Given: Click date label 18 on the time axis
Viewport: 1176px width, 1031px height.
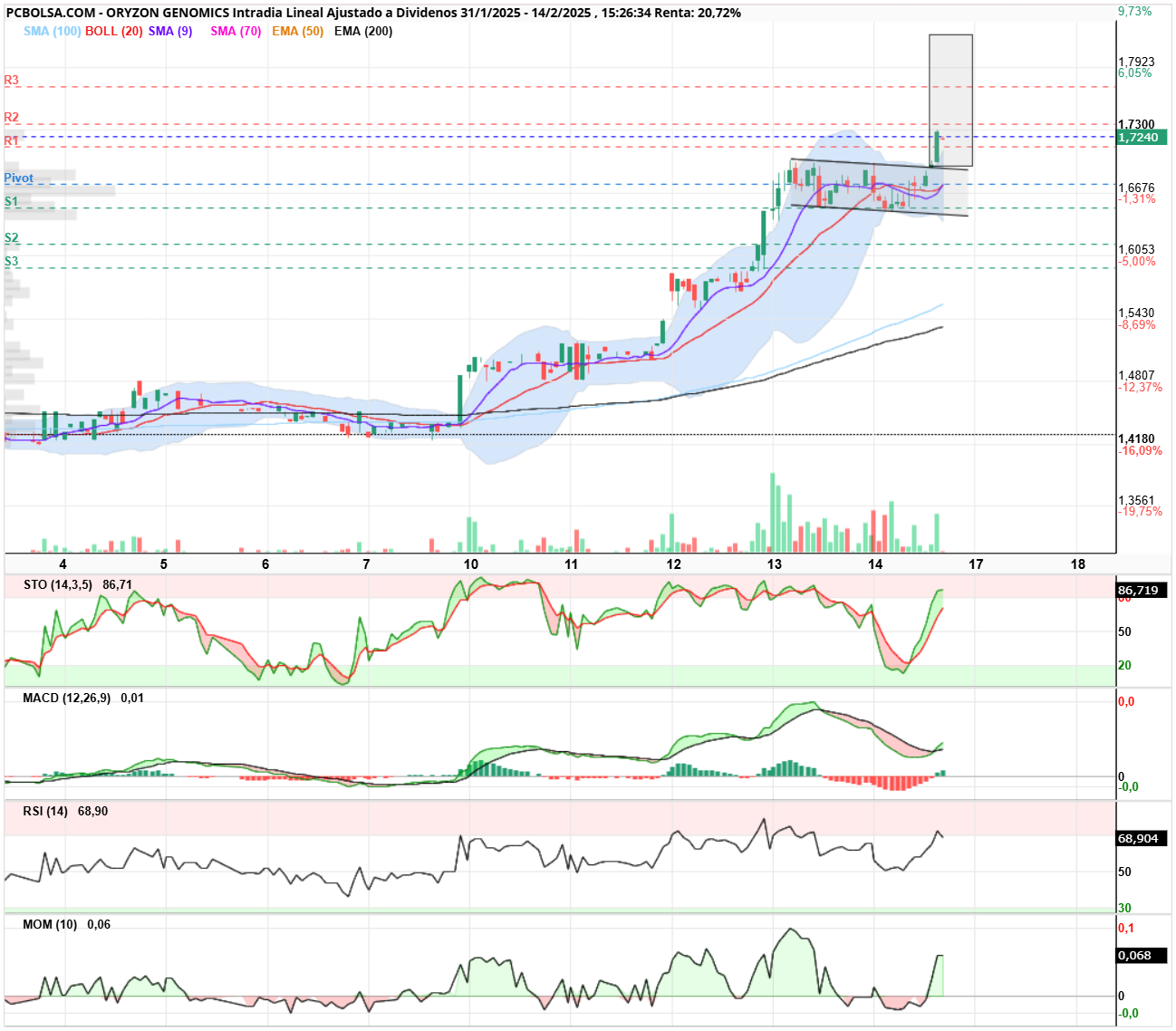Looking at the screenshot, I should (1077, 564).
